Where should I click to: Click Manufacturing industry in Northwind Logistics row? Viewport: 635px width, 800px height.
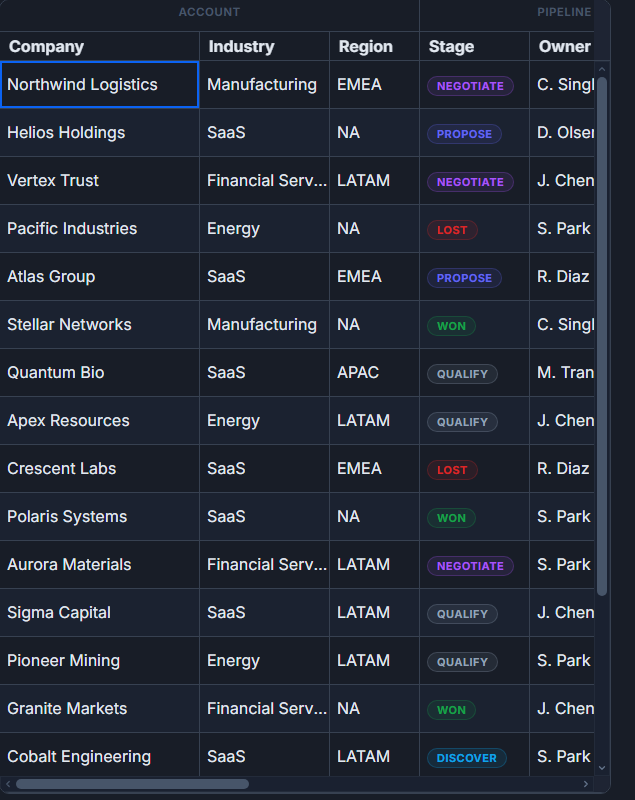coord(262,85)
